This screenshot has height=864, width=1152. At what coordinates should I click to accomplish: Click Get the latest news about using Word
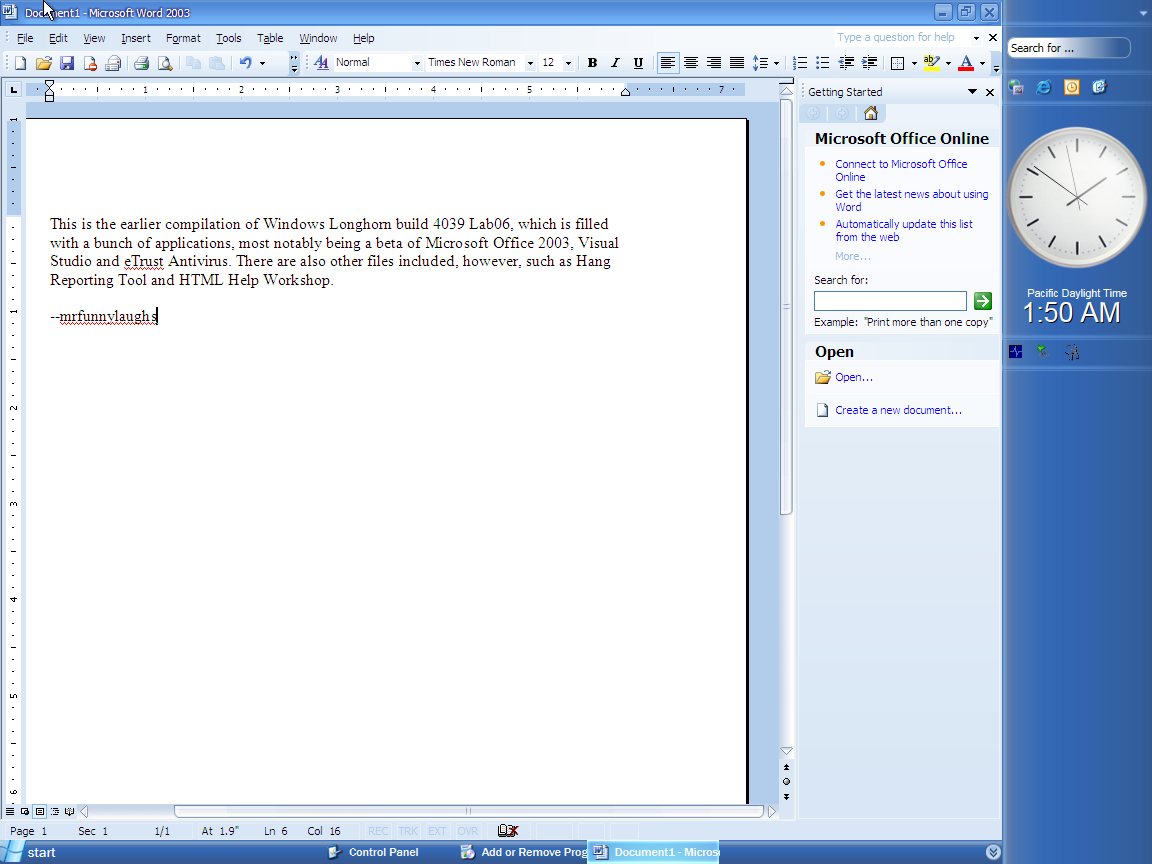coord(911,201)
